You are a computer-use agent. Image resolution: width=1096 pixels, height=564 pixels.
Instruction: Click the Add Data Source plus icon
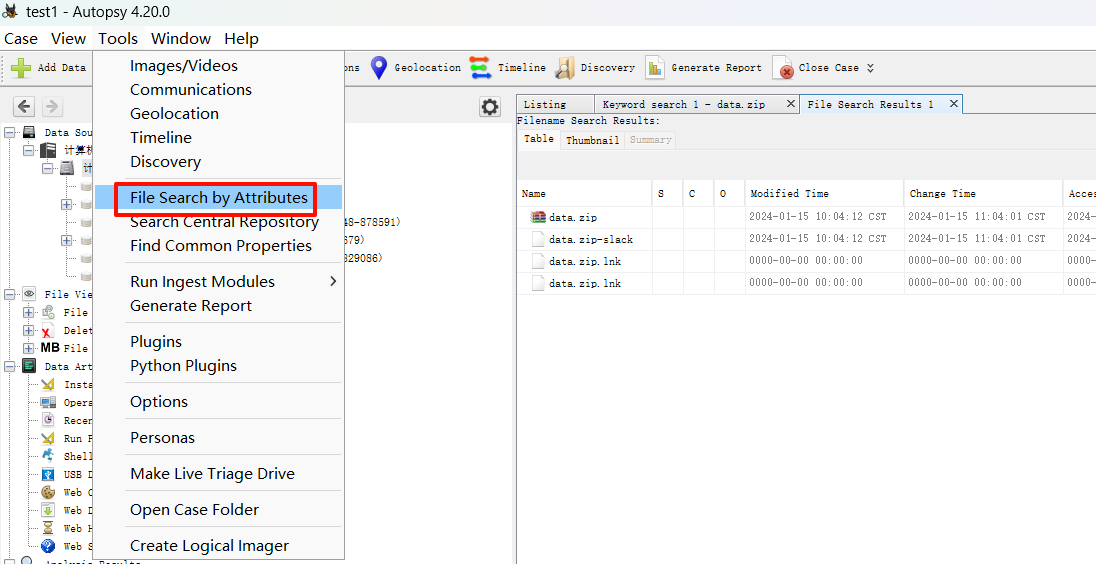[x=21, y=68]
